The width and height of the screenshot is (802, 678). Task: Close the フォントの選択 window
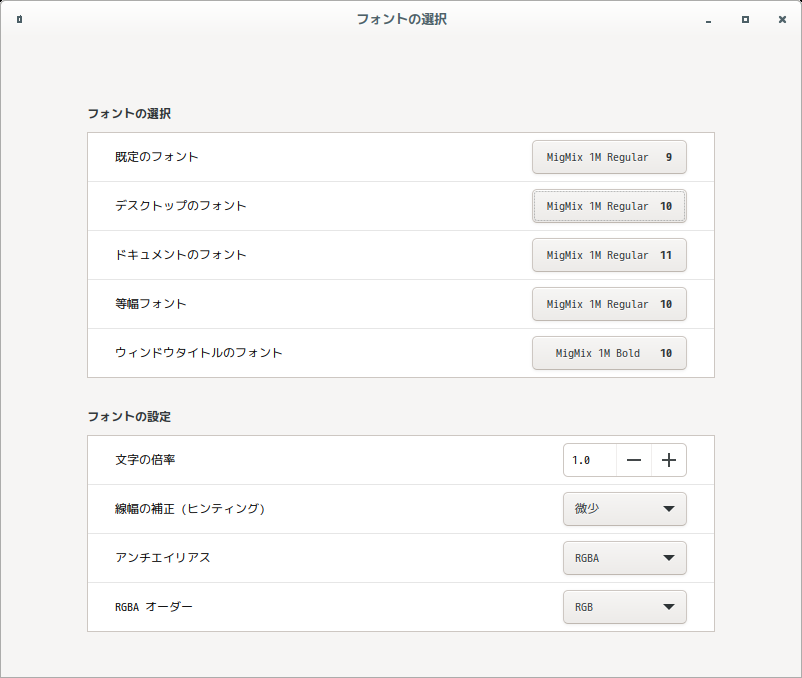(x=782, y=19)
